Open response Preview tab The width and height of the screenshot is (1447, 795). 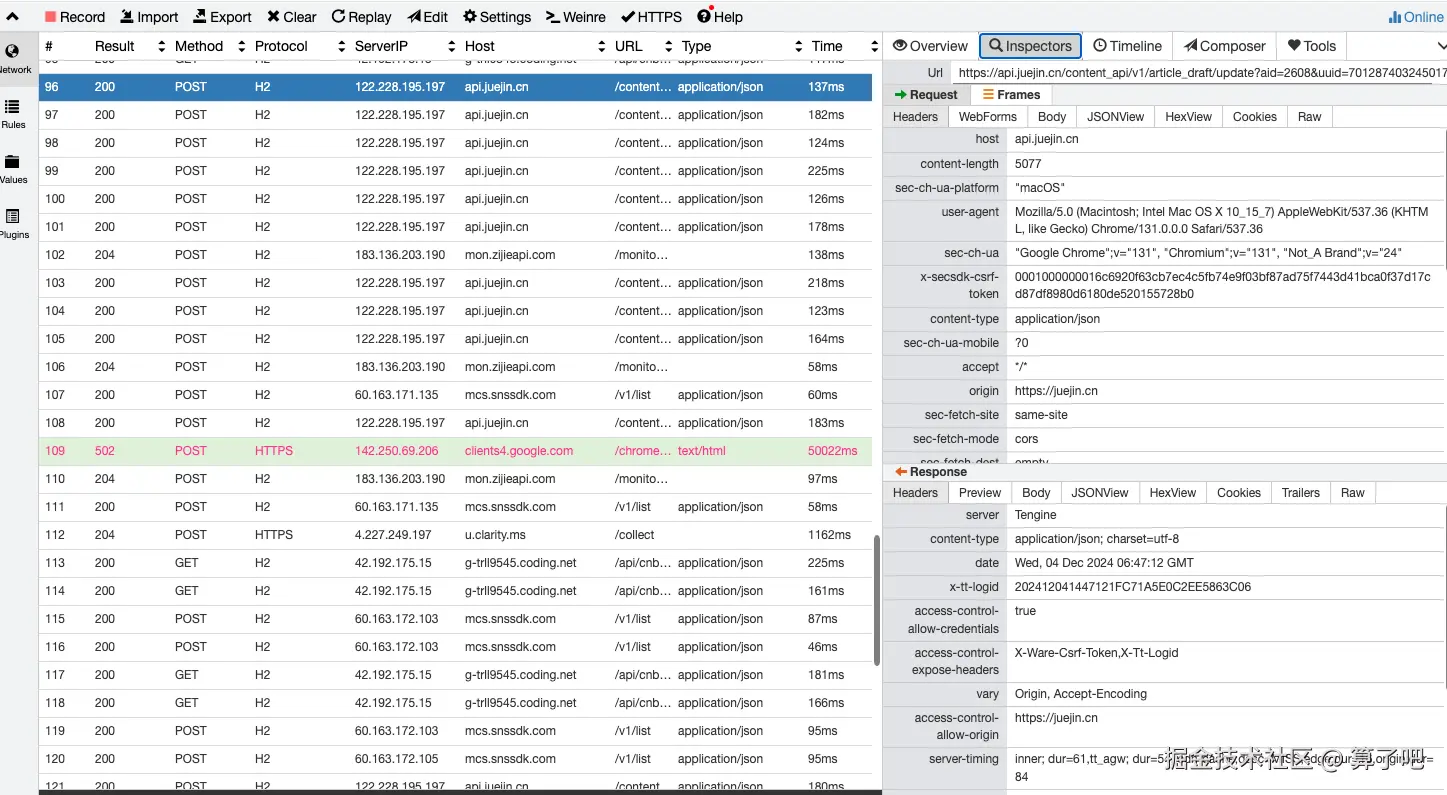[979, 493]
